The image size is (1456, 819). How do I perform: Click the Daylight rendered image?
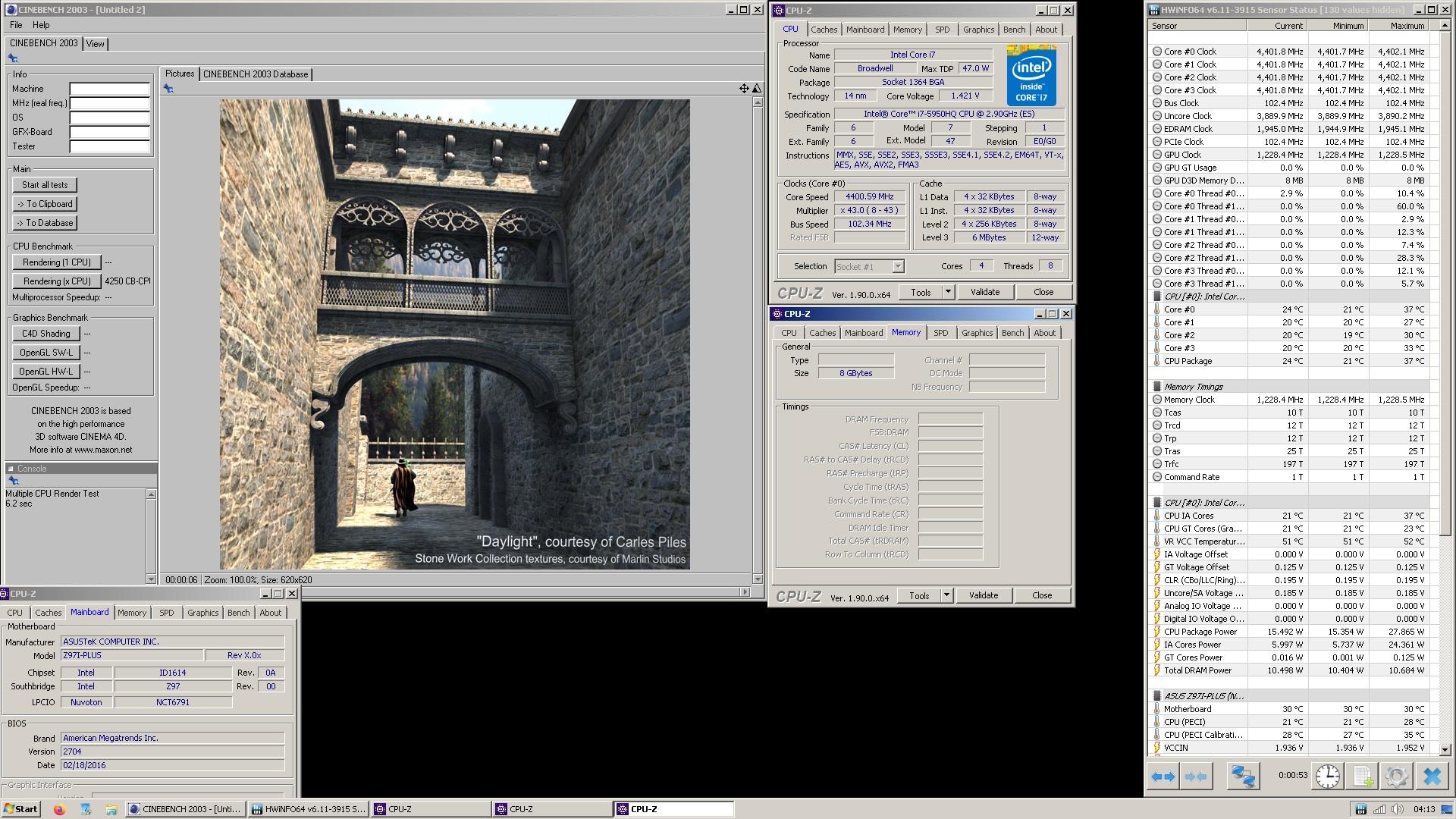tap(455, 334)
